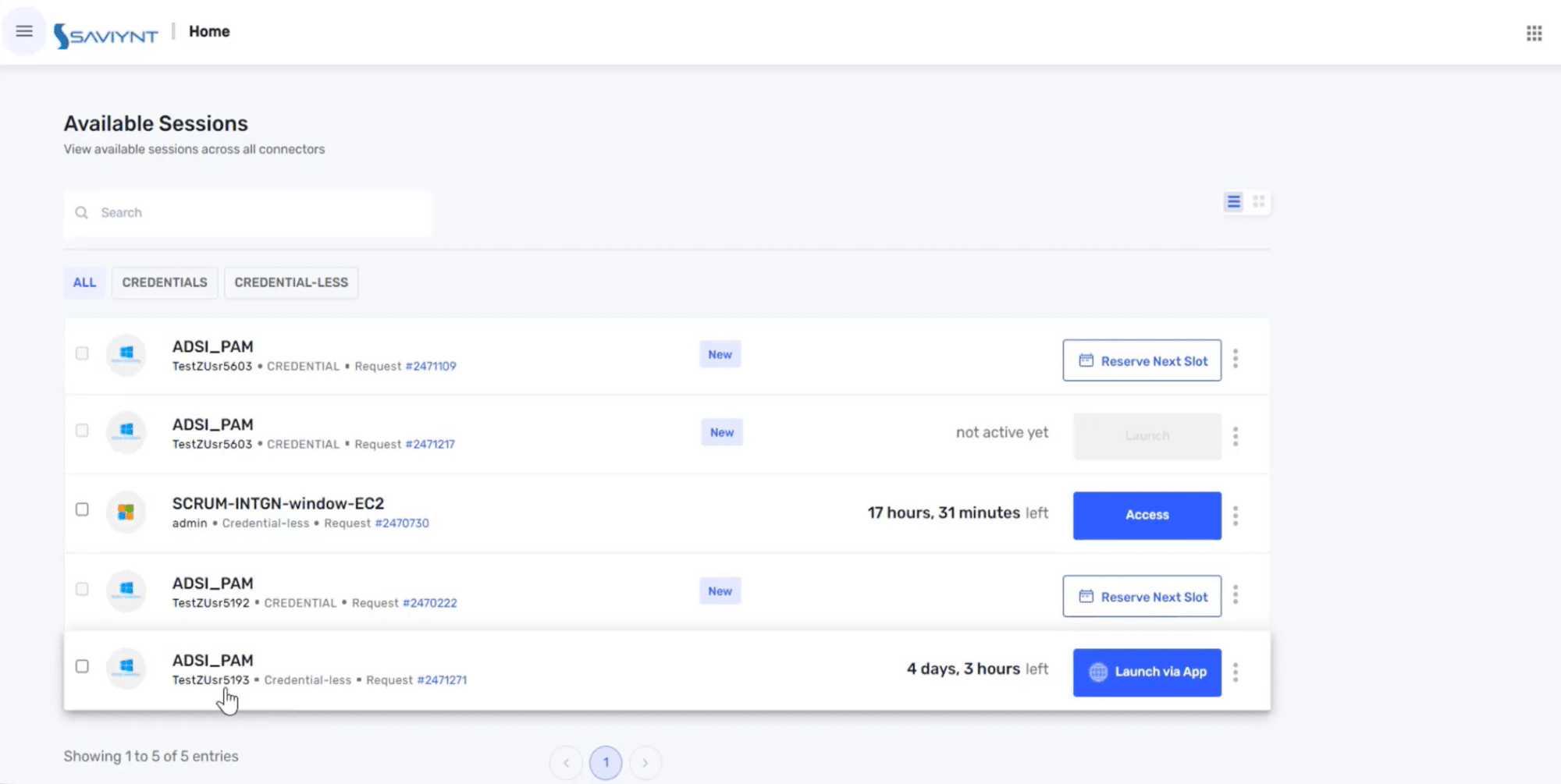The image size is (1561, 784).
Task: Click the globe icon on Launch via App
Action: [1099, 672]
